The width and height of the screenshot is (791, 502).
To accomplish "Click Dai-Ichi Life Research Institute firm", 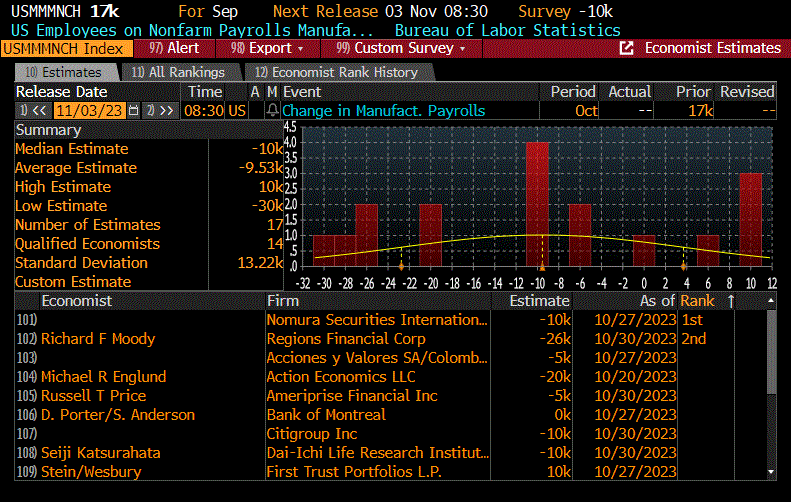I will [x=378, y=453].
